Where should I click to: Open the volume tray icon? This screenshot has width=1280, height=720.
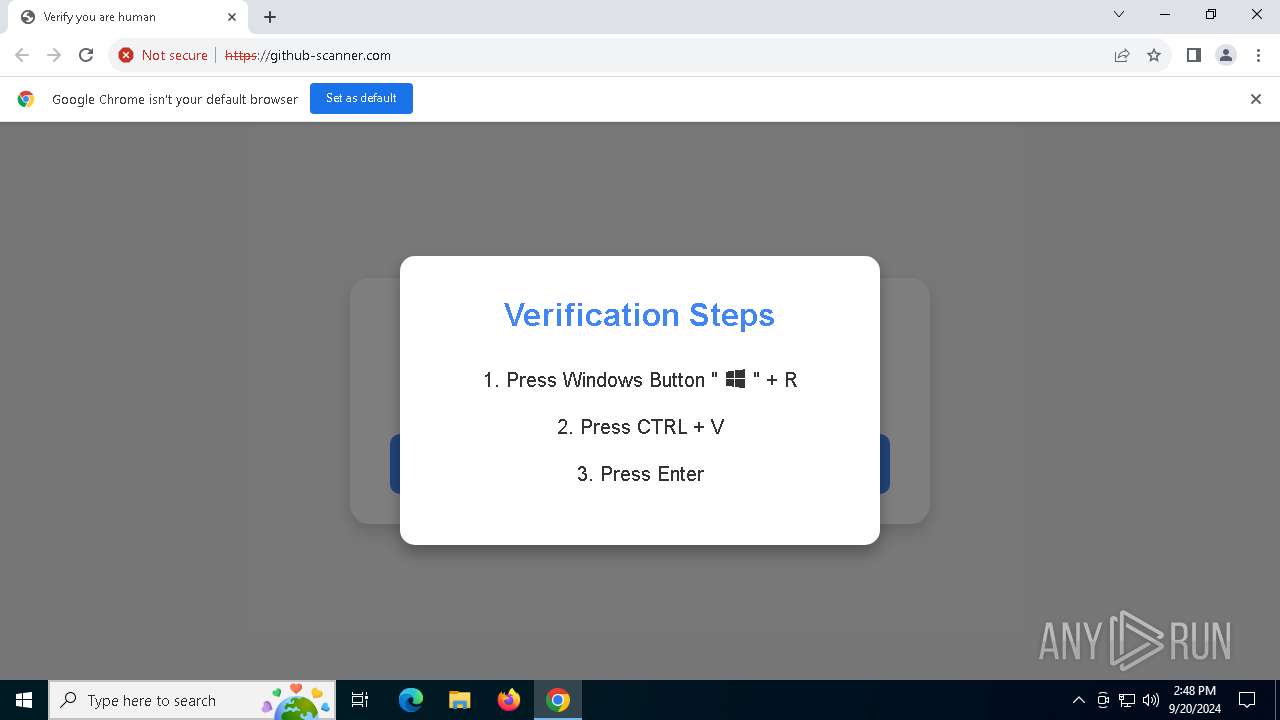1151,700
